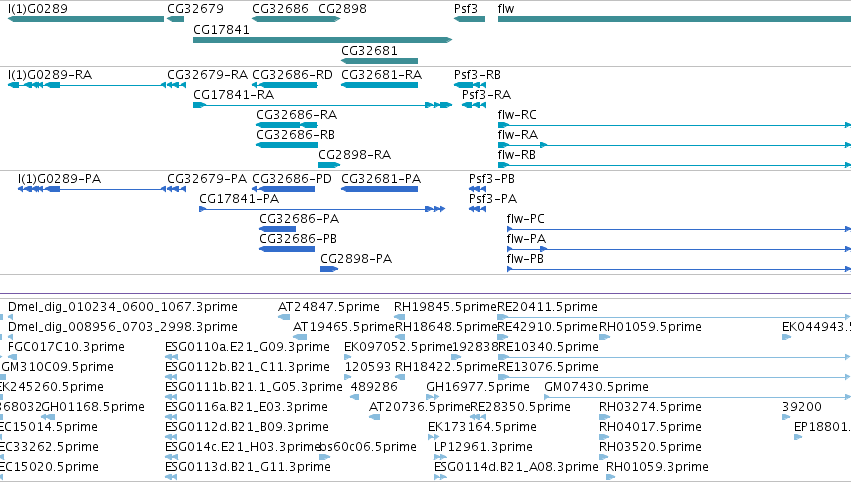The height and width of the screenshot is (482, 851).
Task: Select transcript CG32686-RA
Action: click(x=287, y=125)
